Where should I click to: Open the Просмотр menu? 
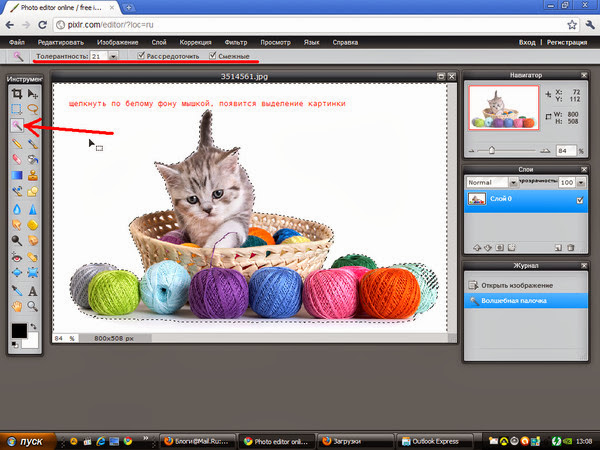(x=276, y=42)
